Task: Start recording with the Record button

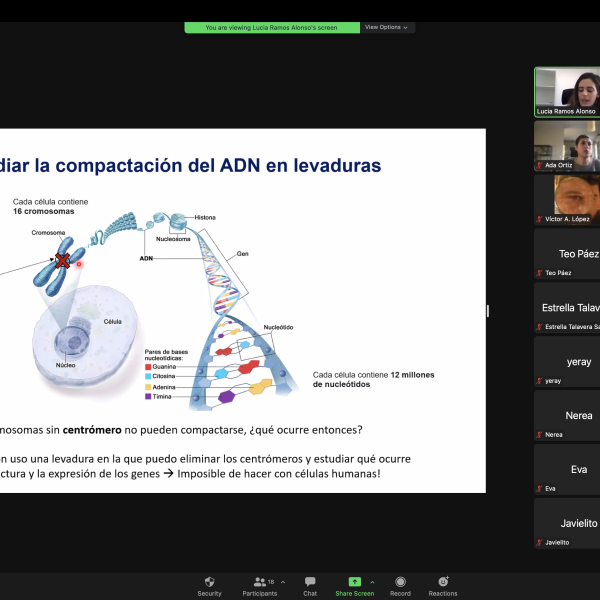Action: (400, 582)
